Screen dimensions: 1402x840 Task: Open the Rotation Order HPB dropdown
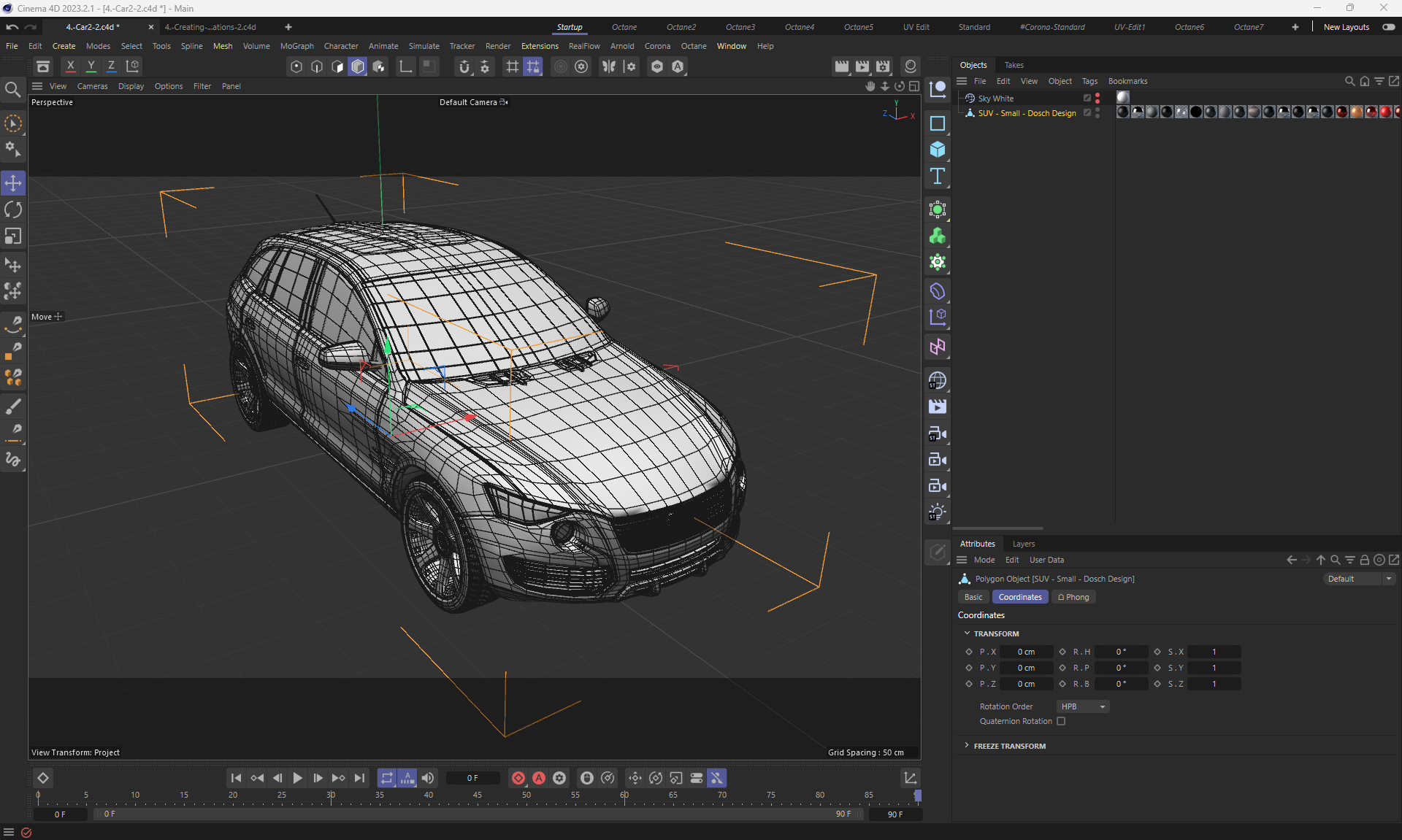(x=1083, y=706)
